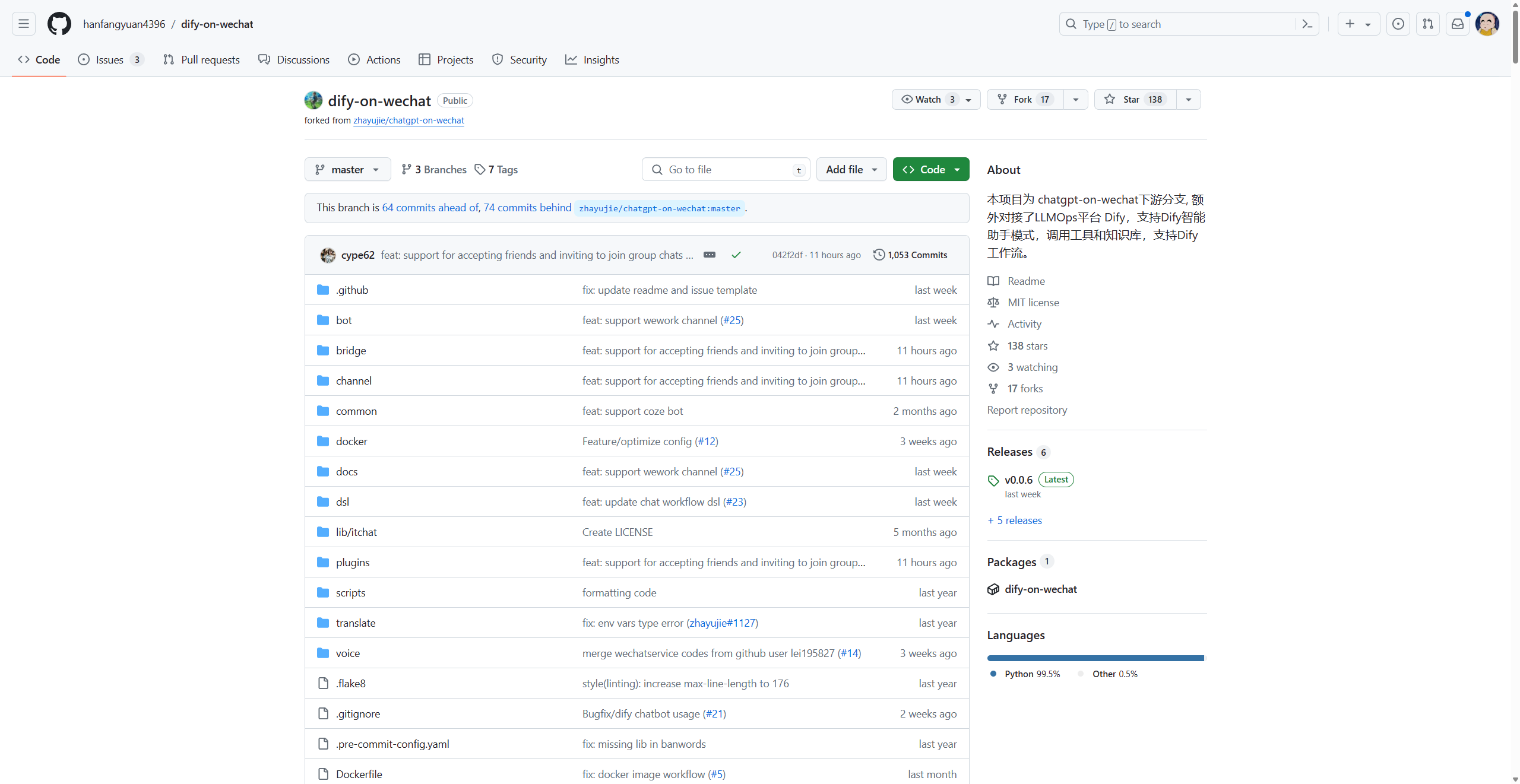Viewport: 1520px width, 784px height.
Task: Switch to the Insights tab
Action: 592,59
